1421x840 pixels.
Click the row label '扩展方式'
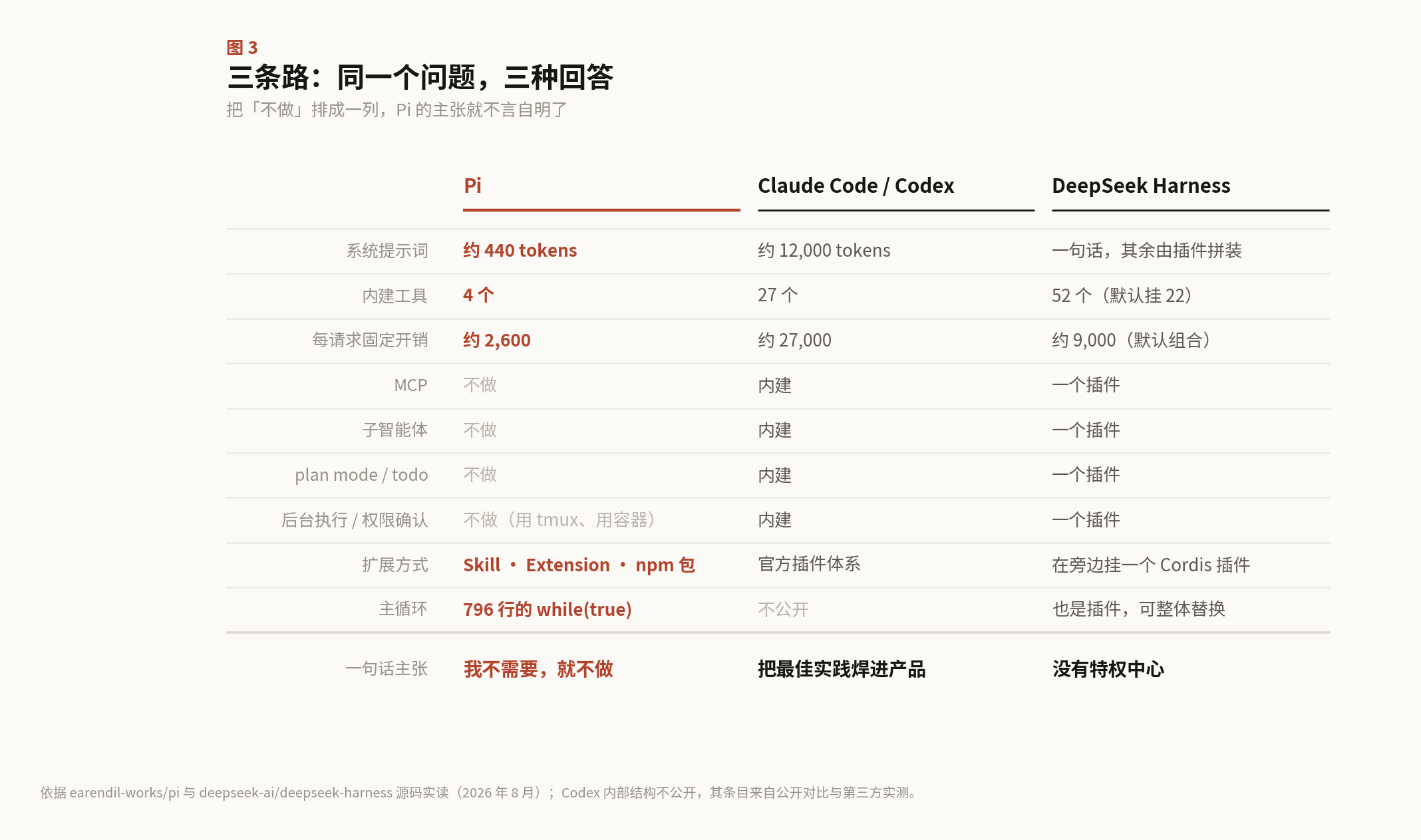395,565
